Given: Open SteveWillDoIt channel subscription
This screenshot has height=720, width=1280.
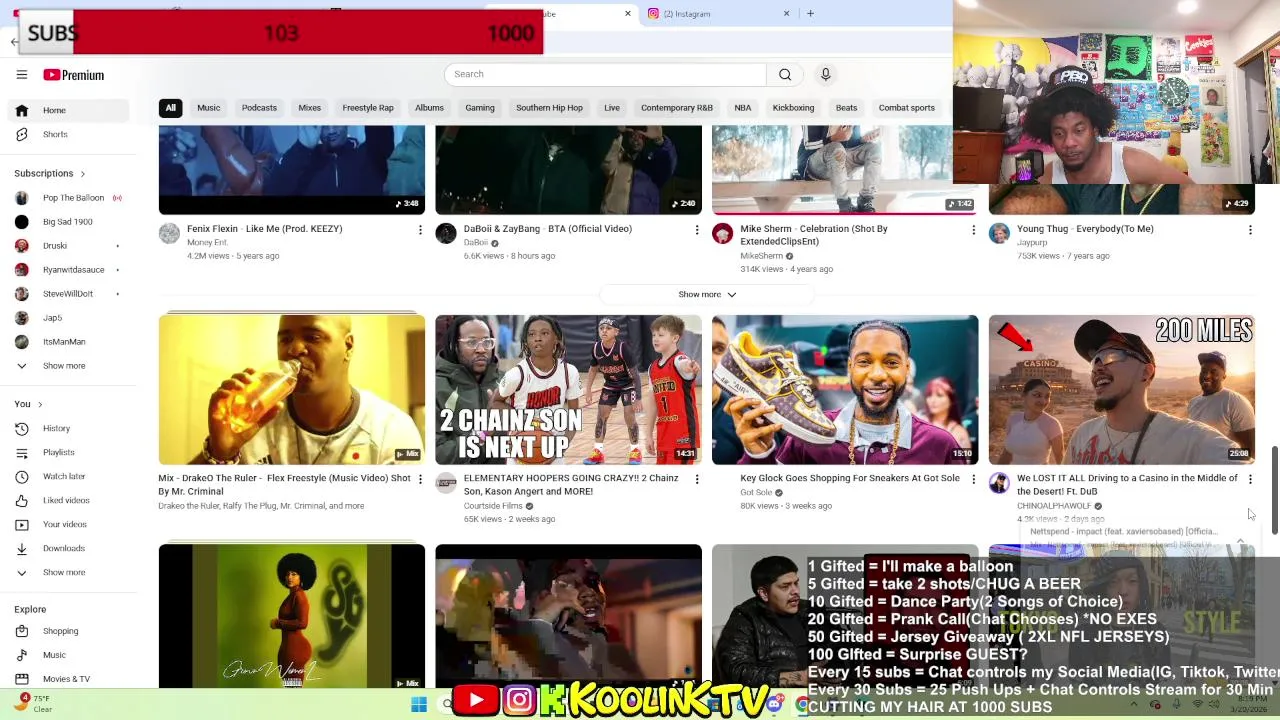Looking at the screenshot, I should coord(67,294).
